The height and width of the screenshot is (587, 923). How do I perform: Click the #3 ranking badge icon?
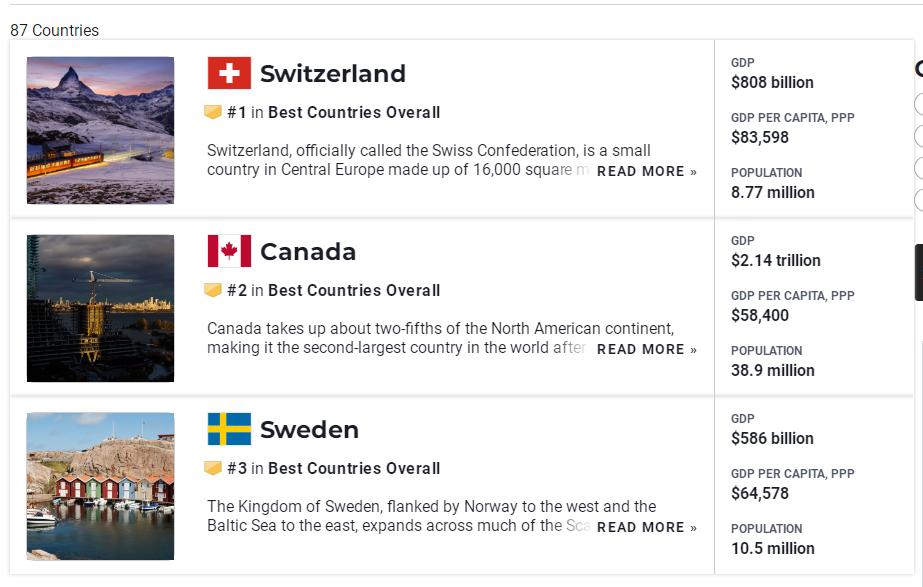pos(213,469)
